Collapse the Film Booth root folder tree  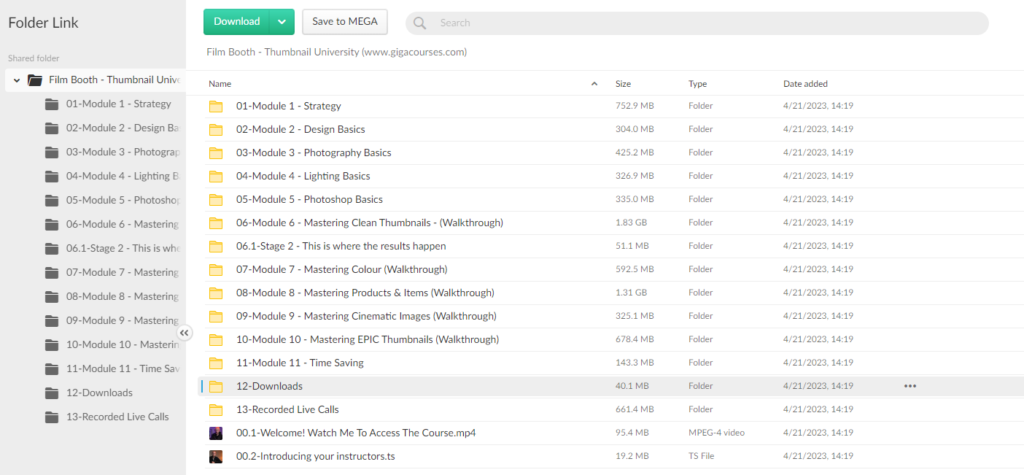tap(17, 80)
